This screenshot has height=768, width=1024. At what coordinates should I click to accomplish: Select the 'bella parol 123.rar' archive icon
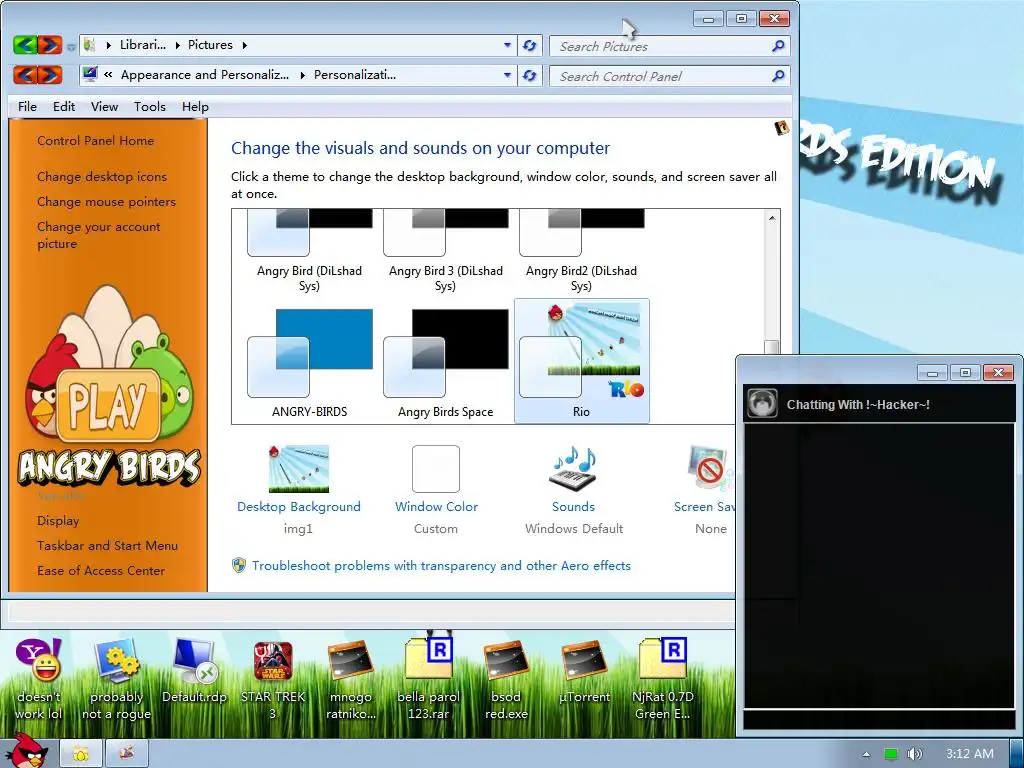[x=428, y=658]
